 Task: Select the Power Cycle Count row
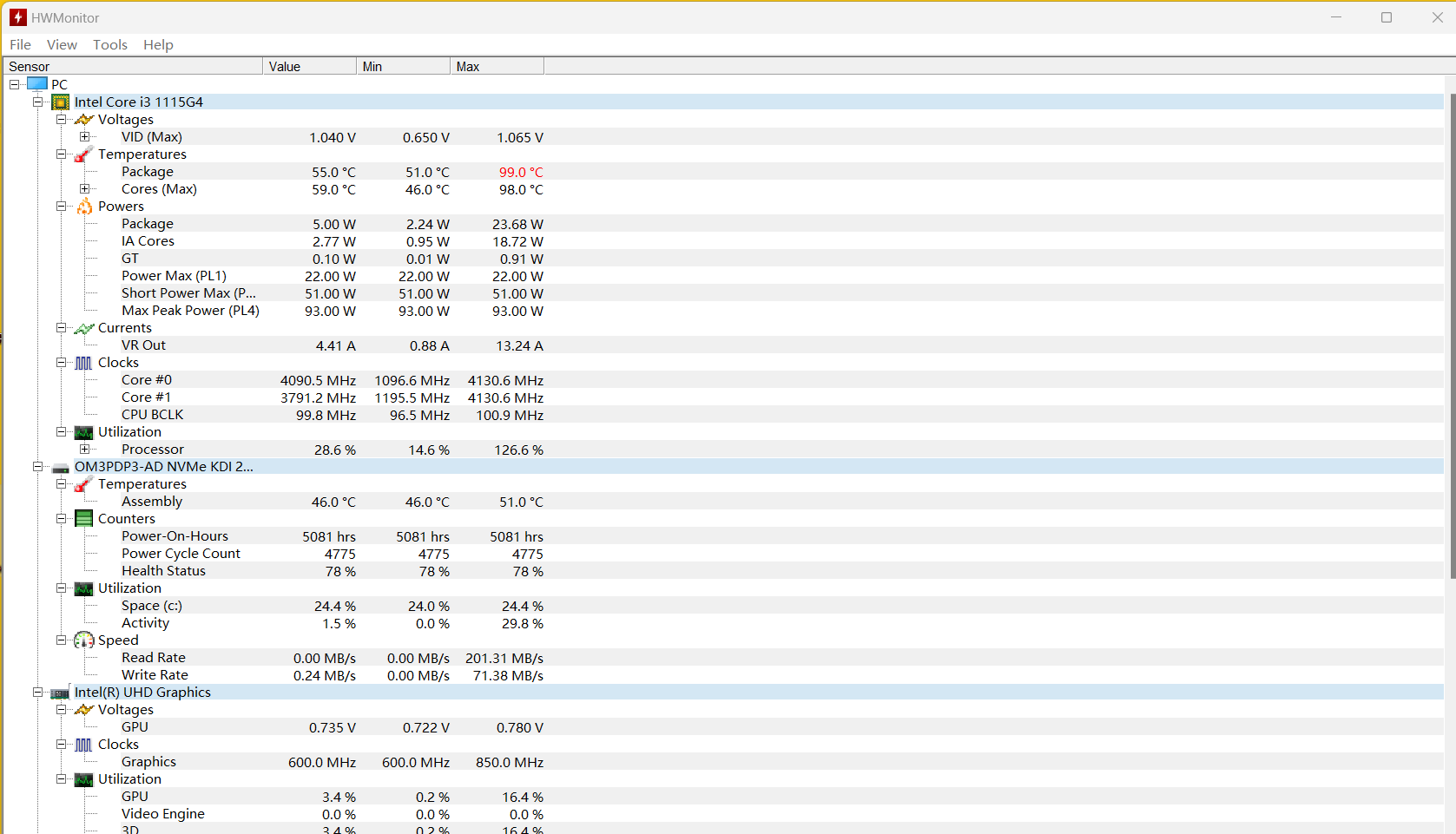coord(723,554)
